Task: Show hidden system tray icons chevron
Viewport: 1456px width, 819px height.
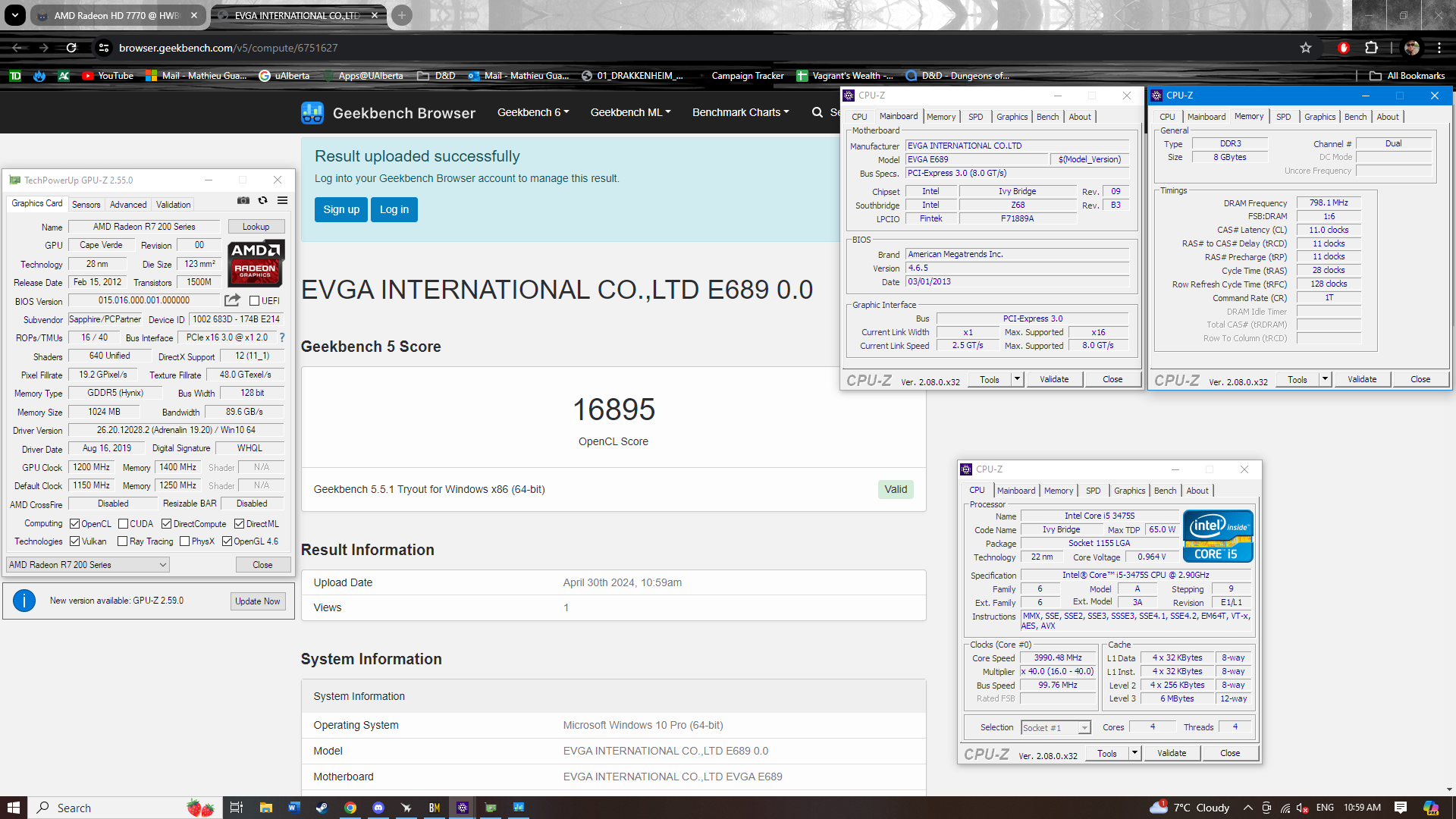Action: 1247,808
